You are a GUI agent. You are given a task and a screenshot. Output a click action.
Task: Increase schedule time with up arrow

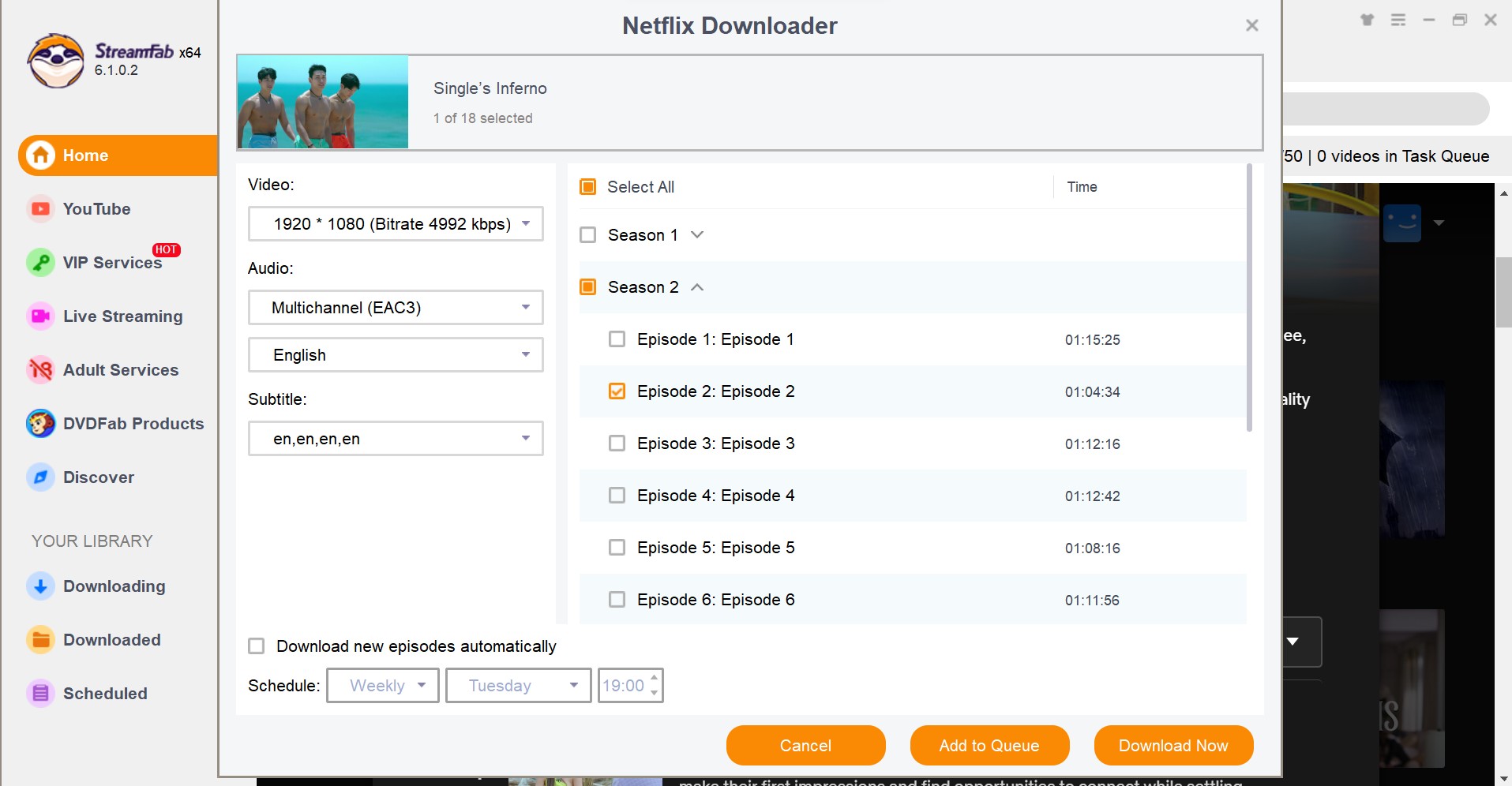pos(654,678)
